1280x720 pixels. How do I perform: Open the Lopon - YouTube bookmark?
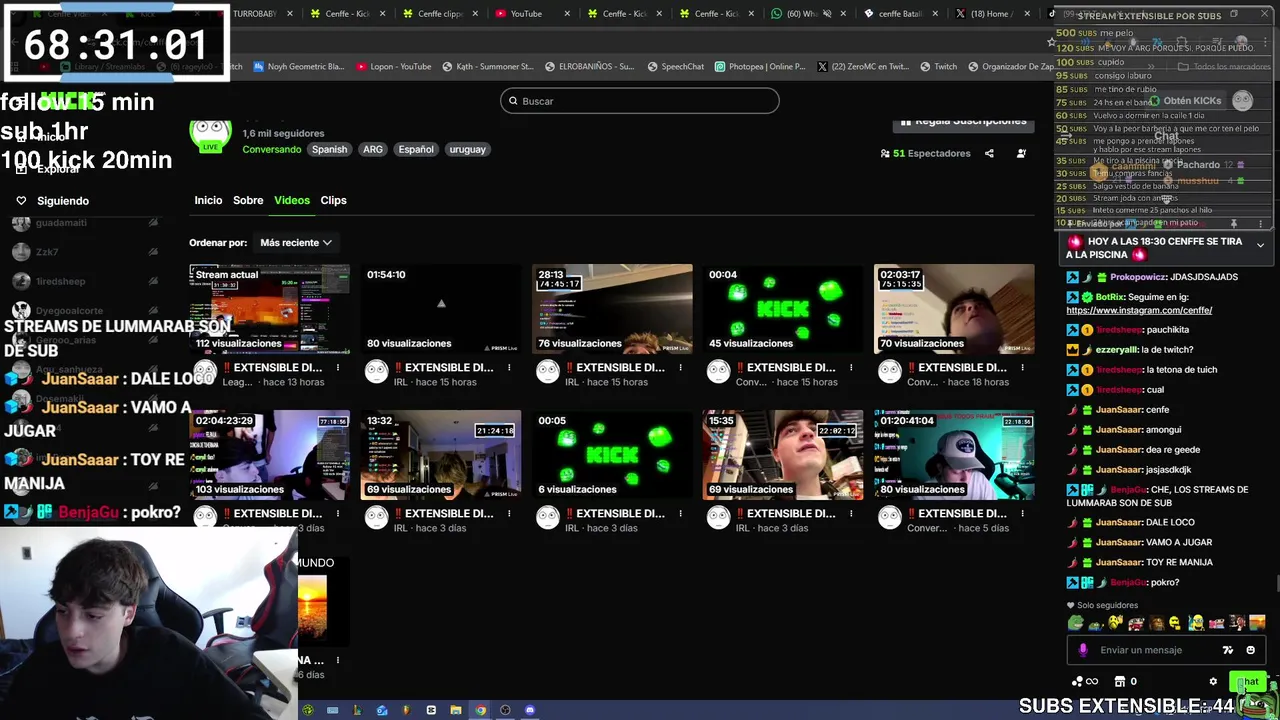pyautogui.click(x=394, y=67)
